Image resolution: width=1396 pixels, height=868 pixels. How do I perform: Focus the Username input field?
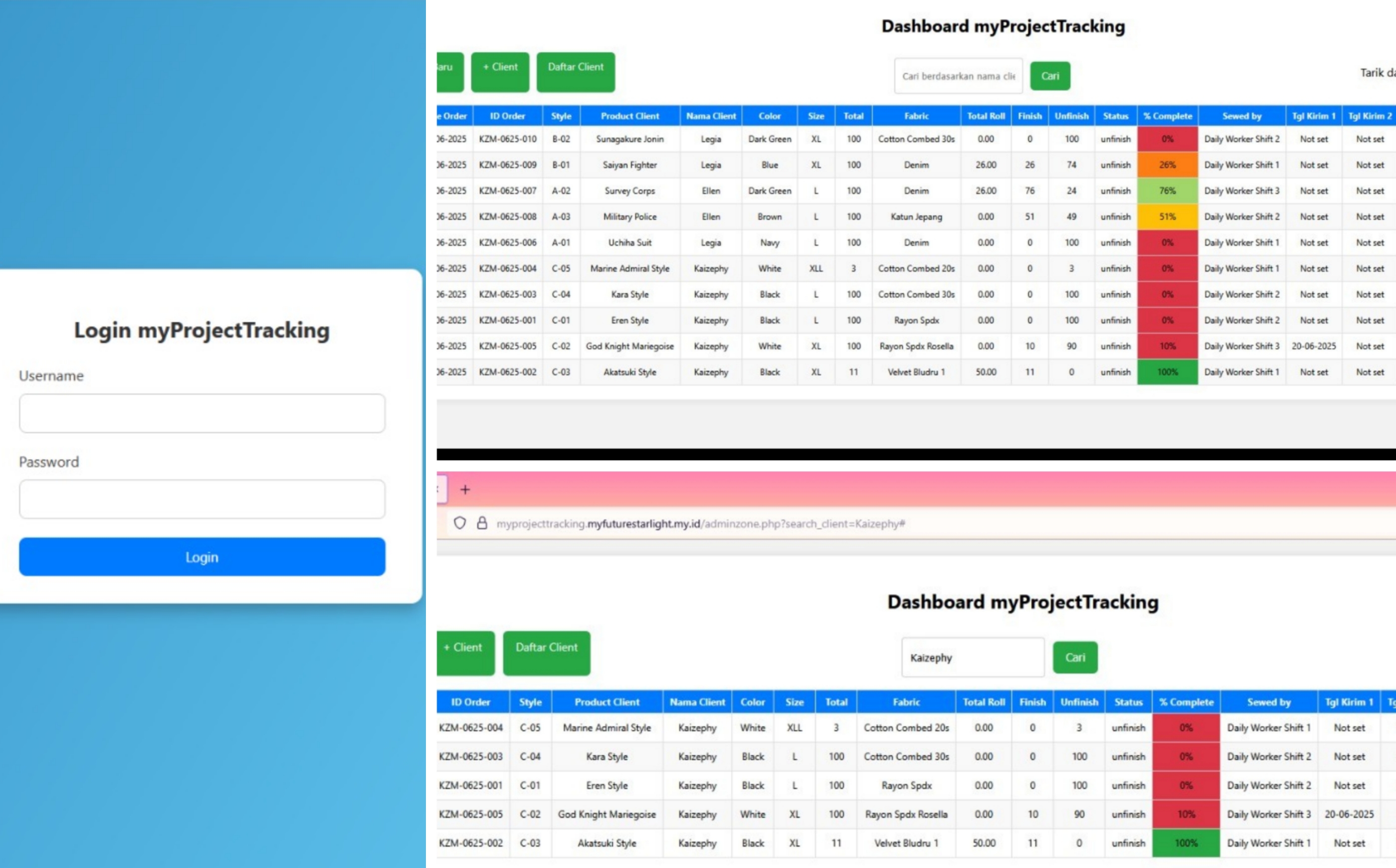201,413
